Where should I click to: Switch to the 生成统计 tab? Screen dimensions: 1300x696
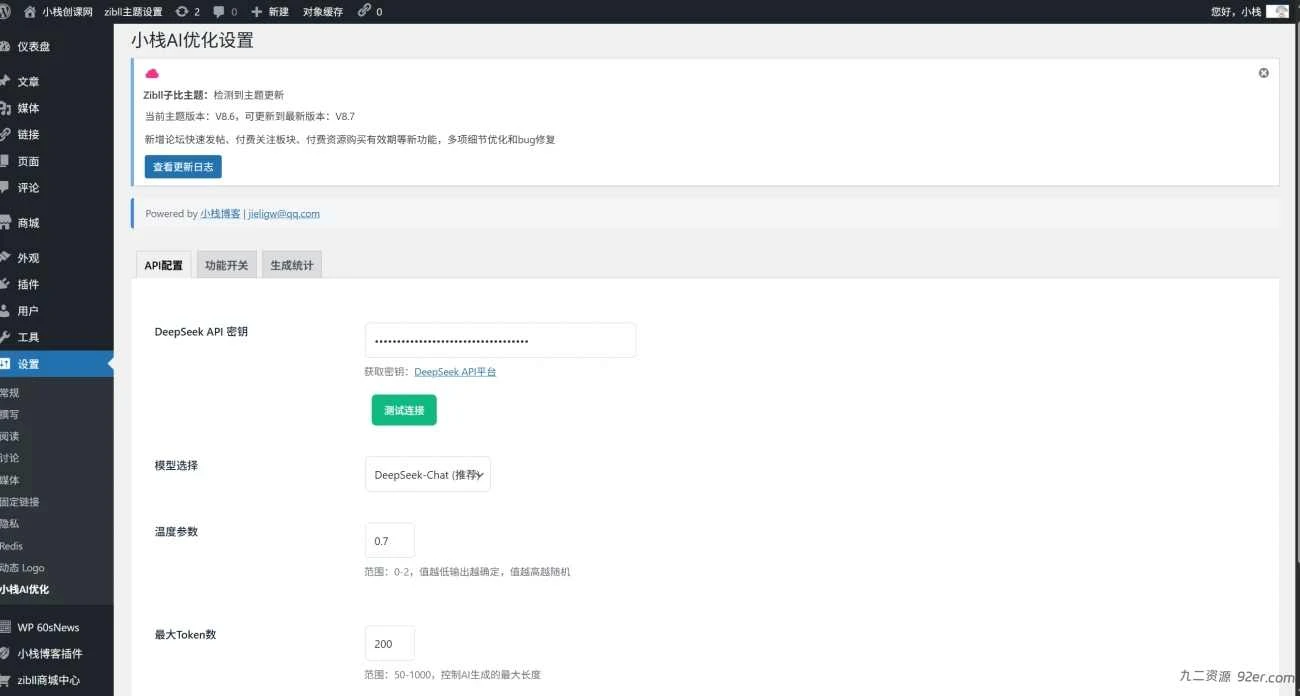coord(292,265)
